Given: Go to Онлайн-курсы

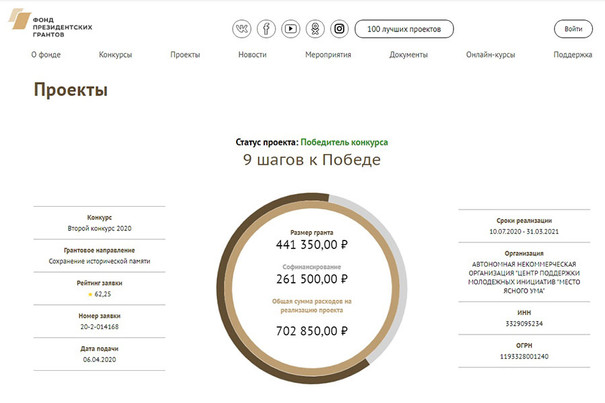Looking at the screenshot, I should coord(490,55).
